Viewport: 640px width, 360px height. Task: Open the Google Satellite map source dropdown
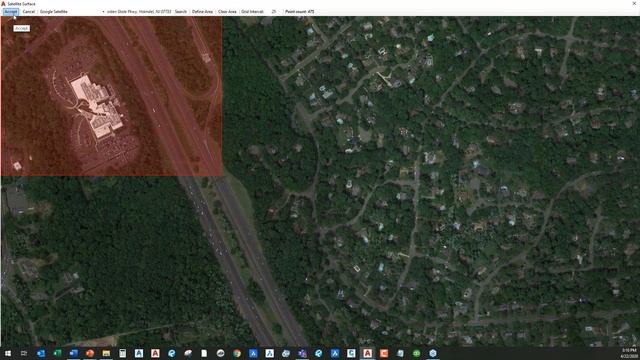pyautogui.click(x=72, y=11)
